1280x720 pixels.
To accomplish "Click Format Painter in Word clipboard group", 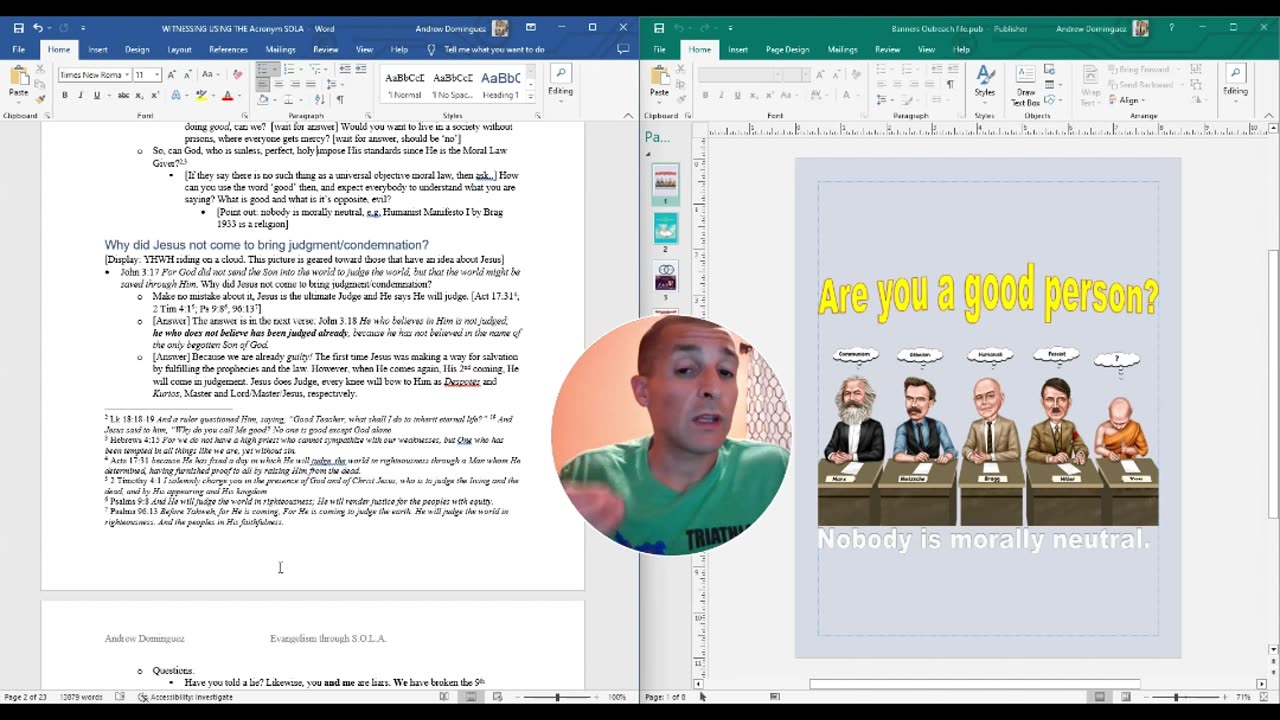I will pyautogui.click(x=40, y=98).
